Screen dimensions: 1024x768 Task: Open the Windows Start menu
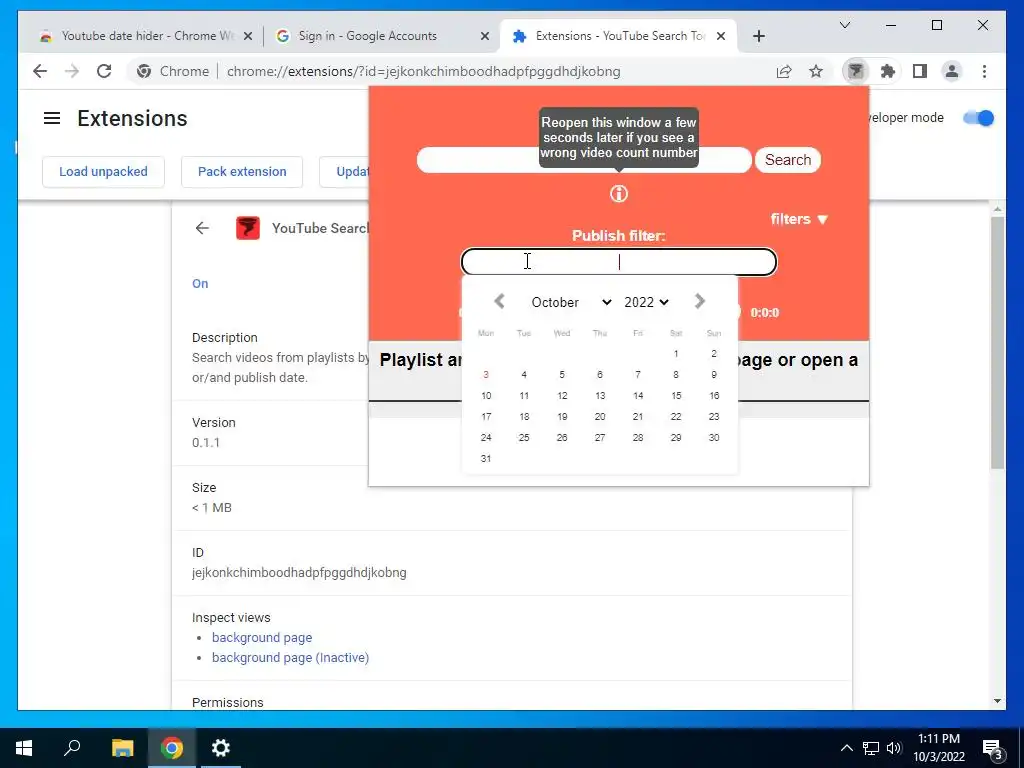[24, 748]
